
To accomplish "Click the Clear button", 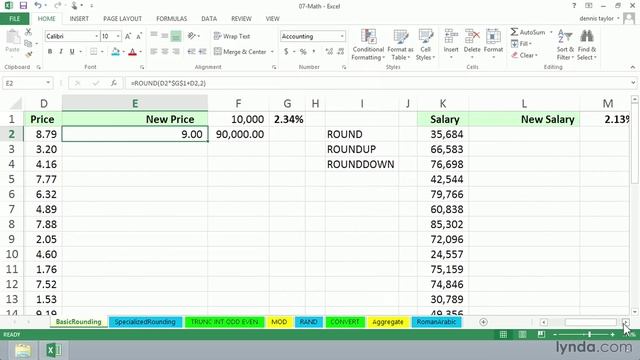I will 524,55.
